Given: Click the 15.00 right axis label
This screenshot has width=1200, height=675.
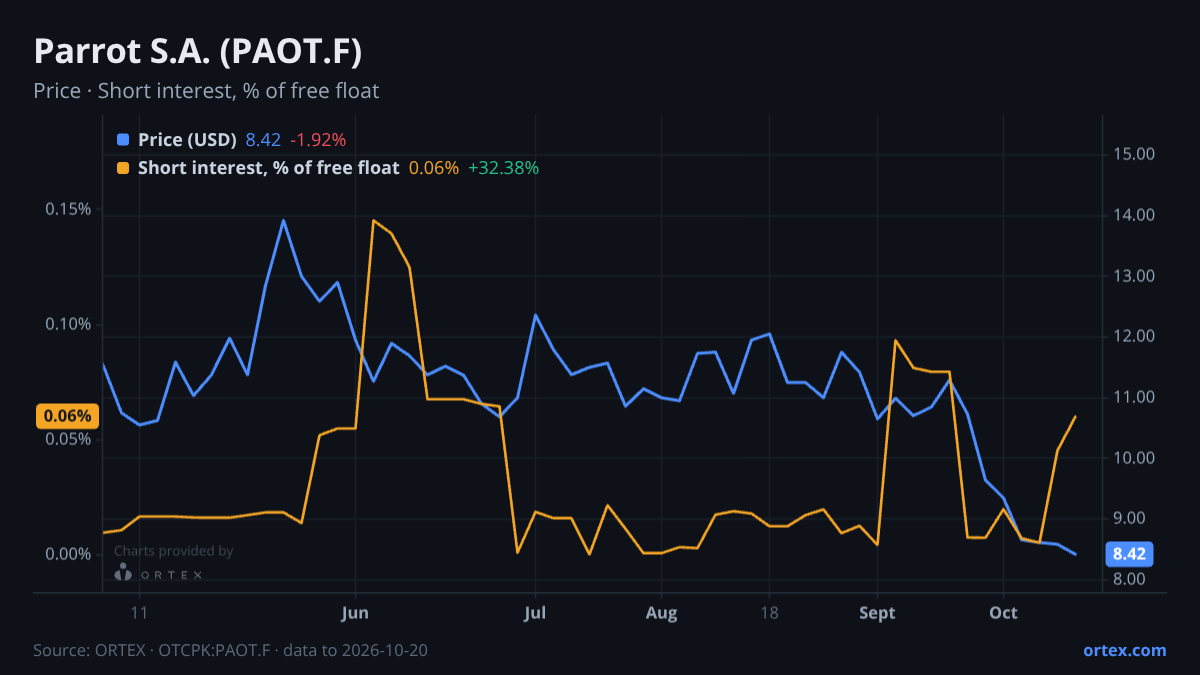Looking at the screenshot, I should (x=1133, y=154).
